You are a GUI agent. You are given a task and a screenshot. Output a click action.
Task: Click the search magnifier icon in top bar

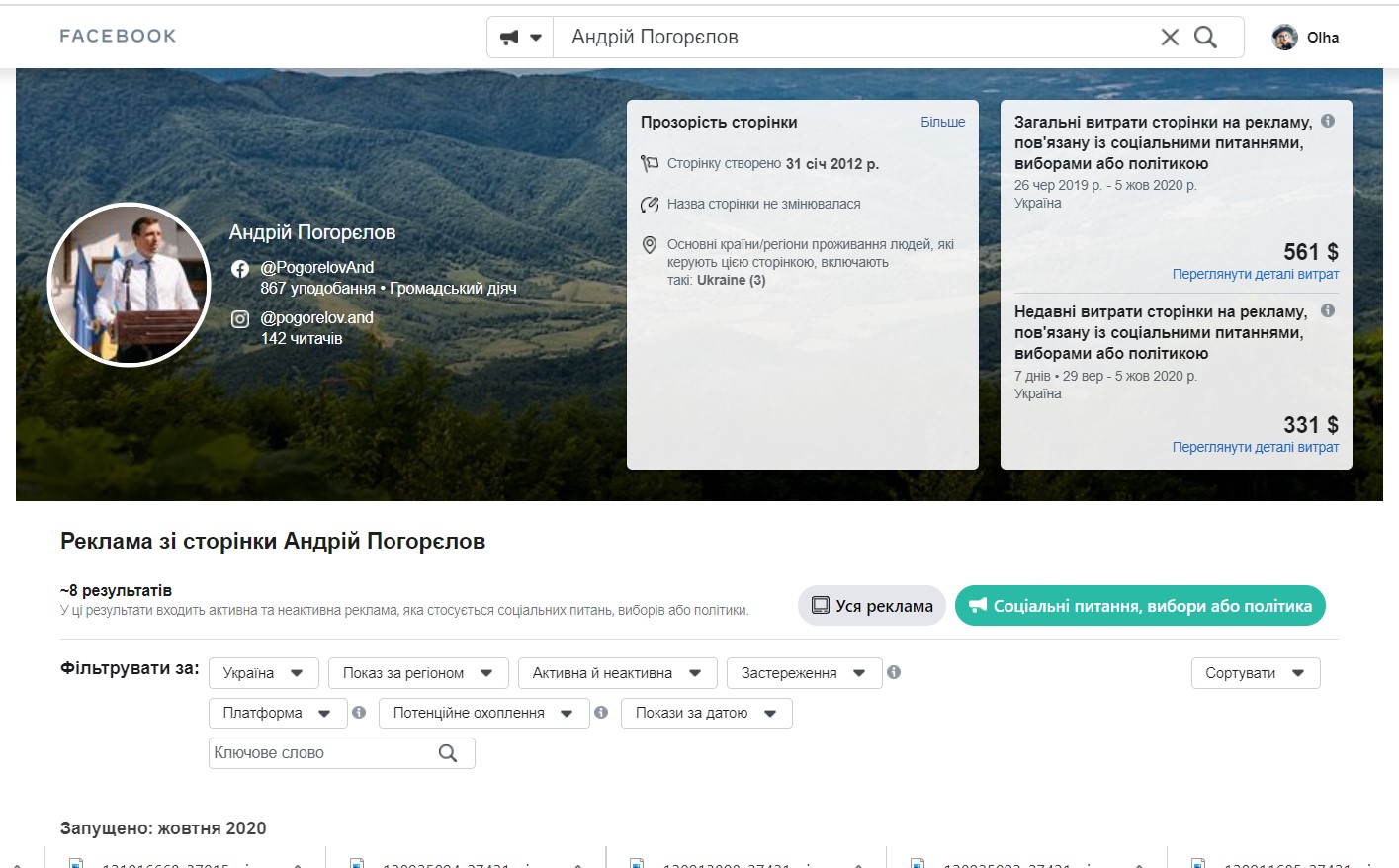click(1205, 38)
